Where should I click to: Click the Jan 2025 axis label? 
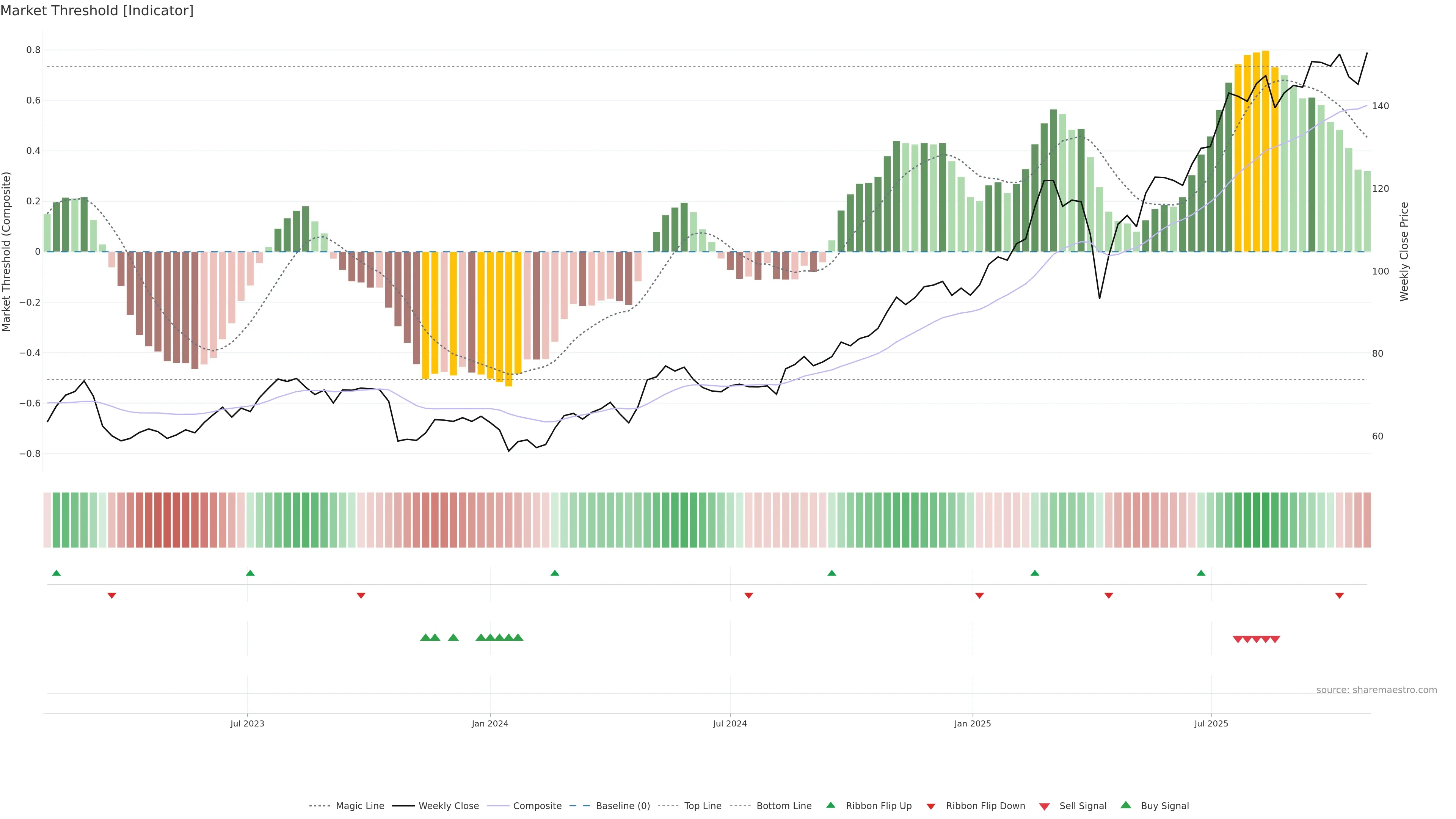[972, 723]
